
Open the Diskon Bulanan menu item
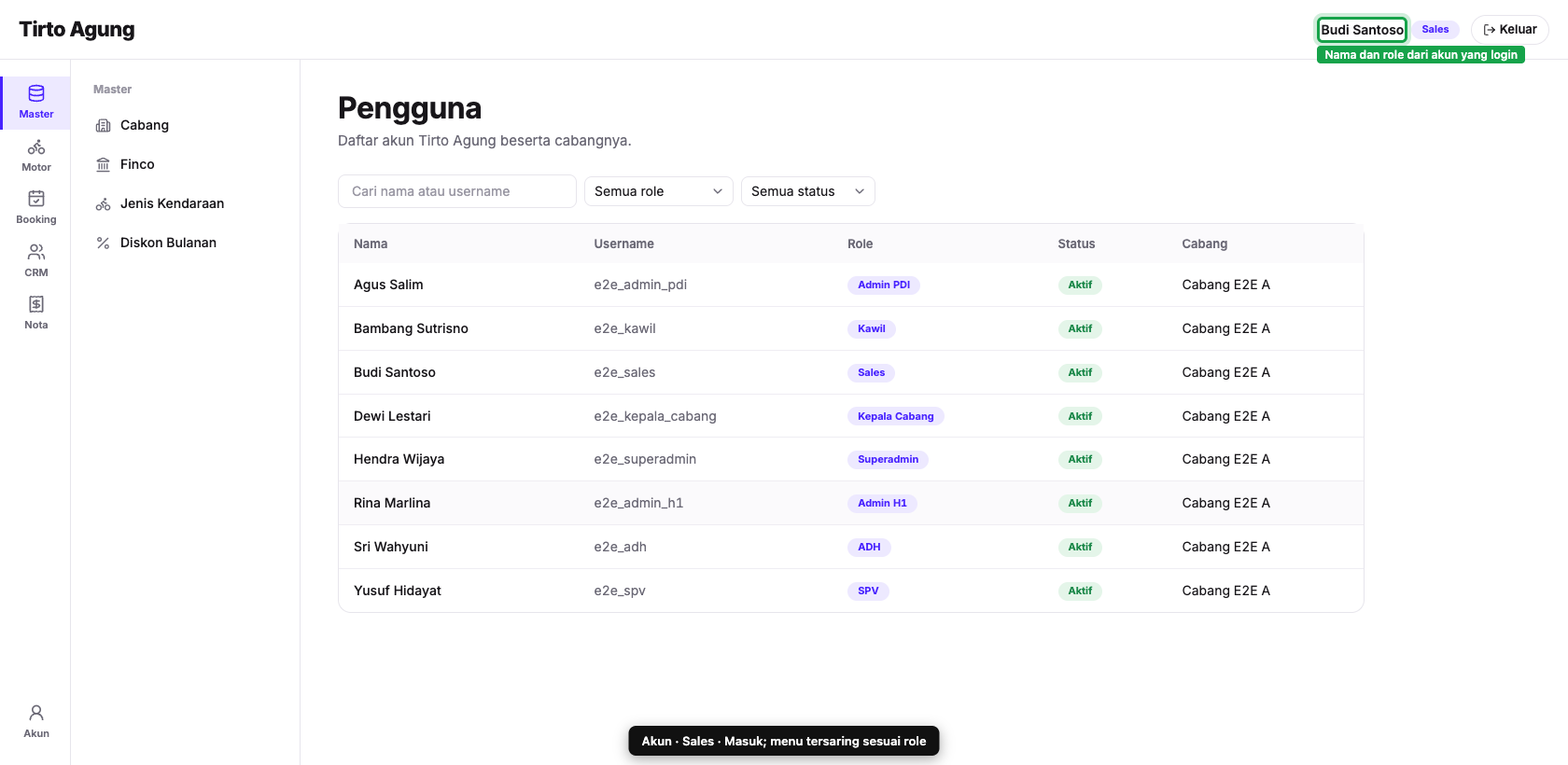click(x=156, y=243)
